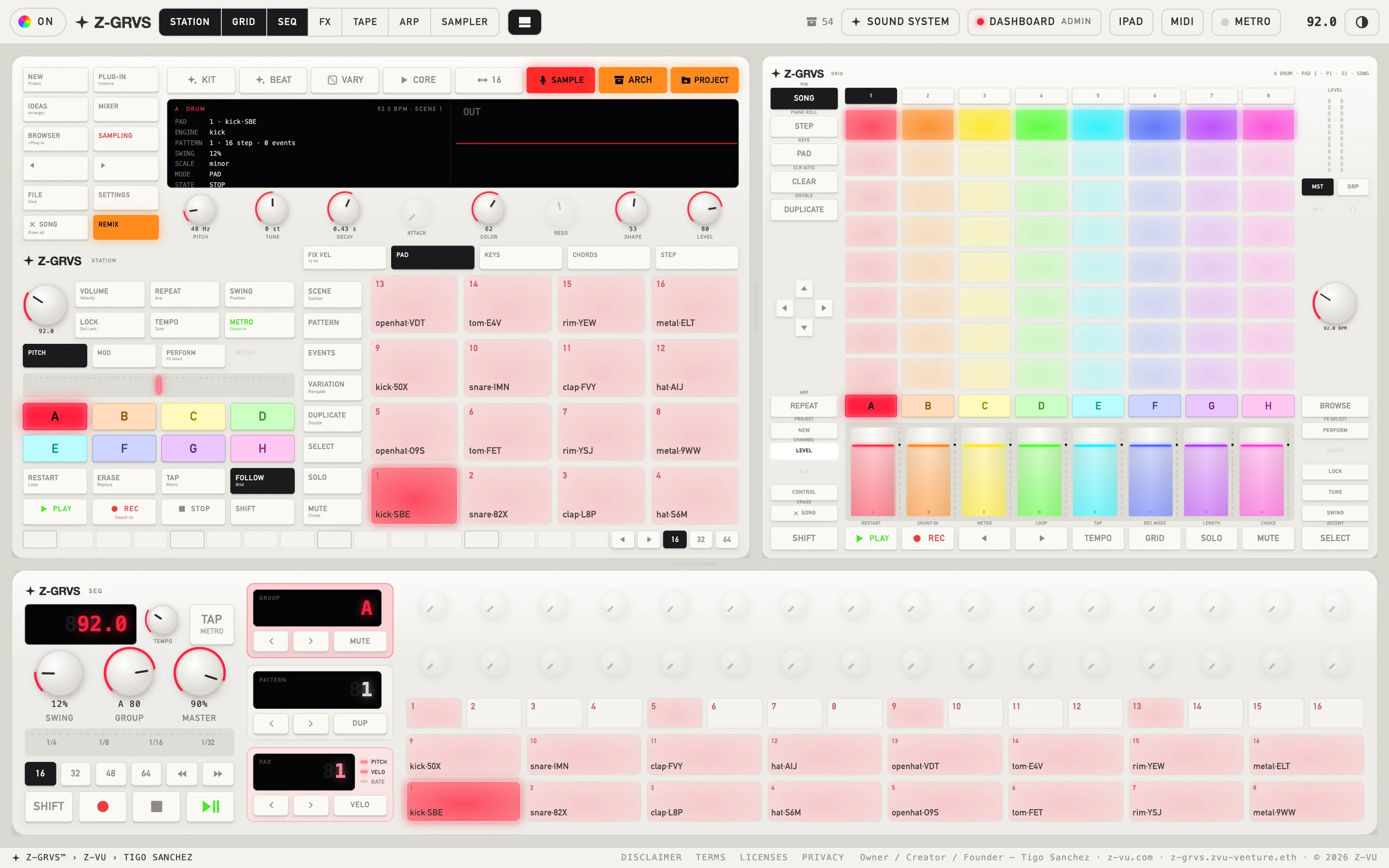The height and width of the screenshot is (868, 1389).
Task: Go to previous PAD with left chevron
Action: click(x=271, y=804)
